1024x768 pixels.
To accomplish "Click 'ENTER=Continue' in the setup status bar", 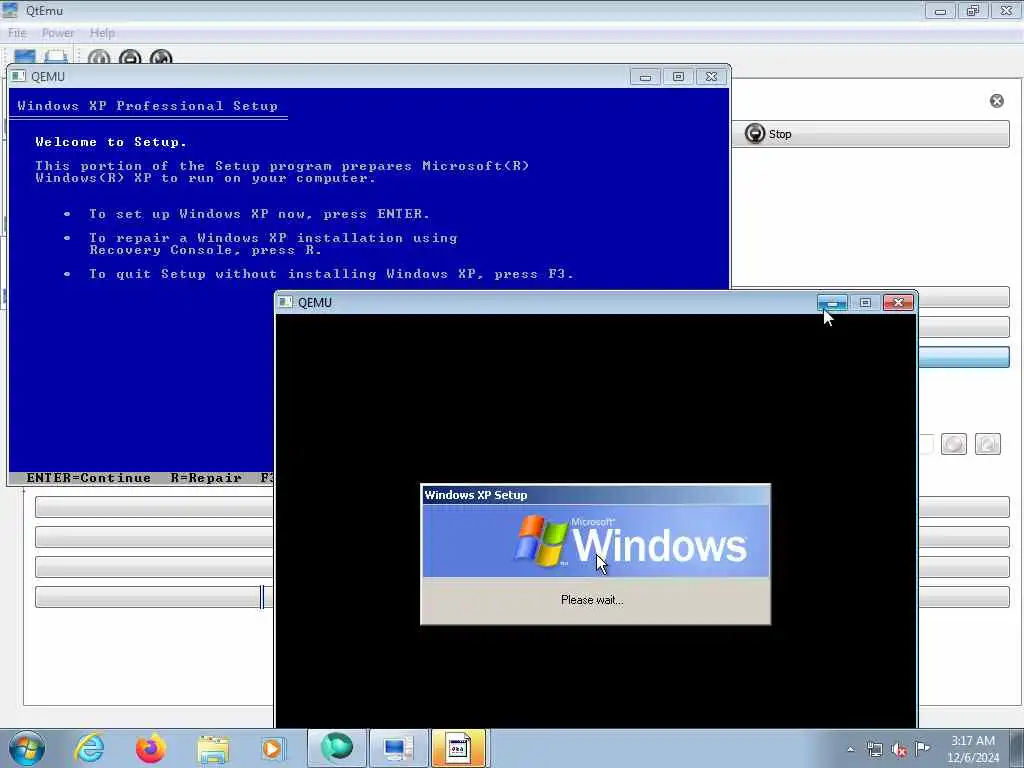I will coord(89,478).
